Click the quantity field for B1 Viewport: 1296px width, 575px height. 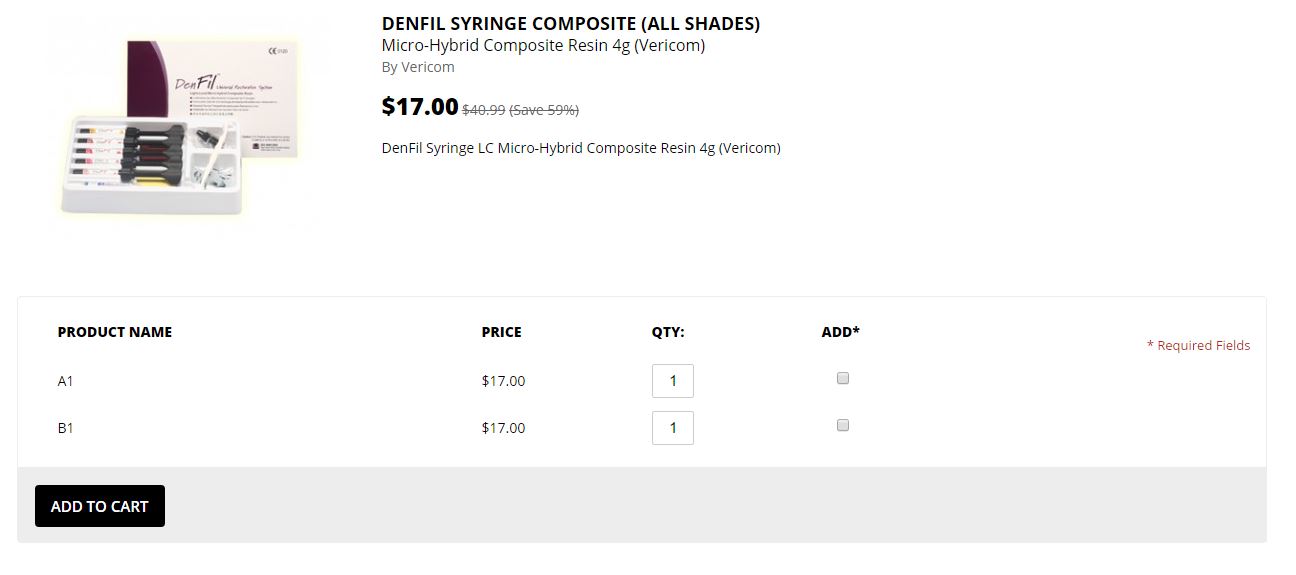pos(673,428)
